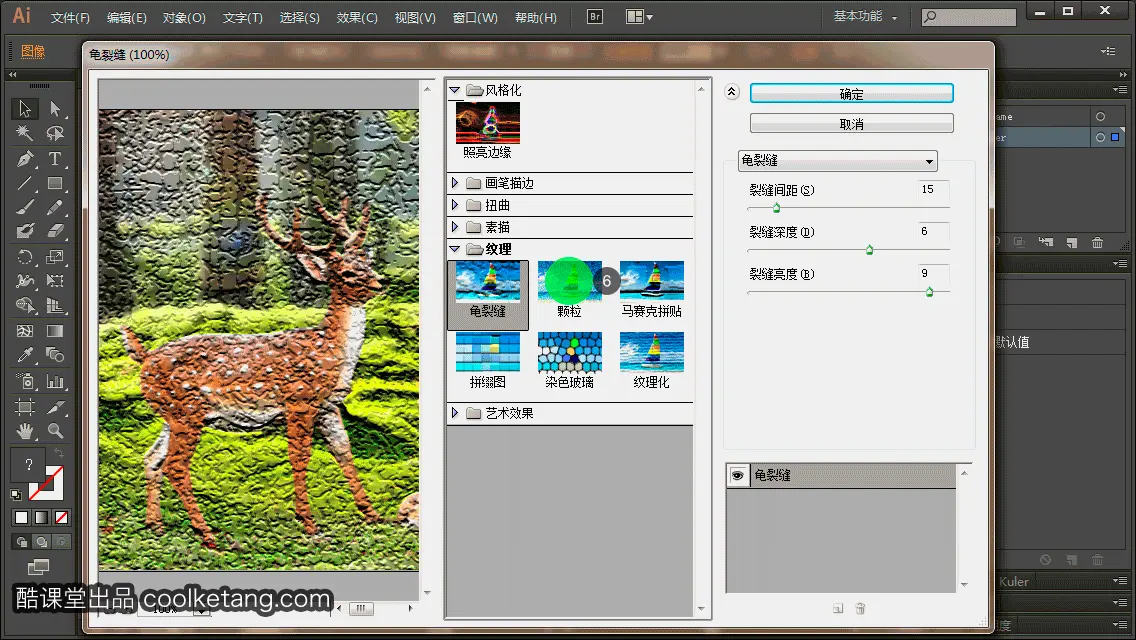Click the new effect layer icon
1136x640 pixels.
[838, 609]
